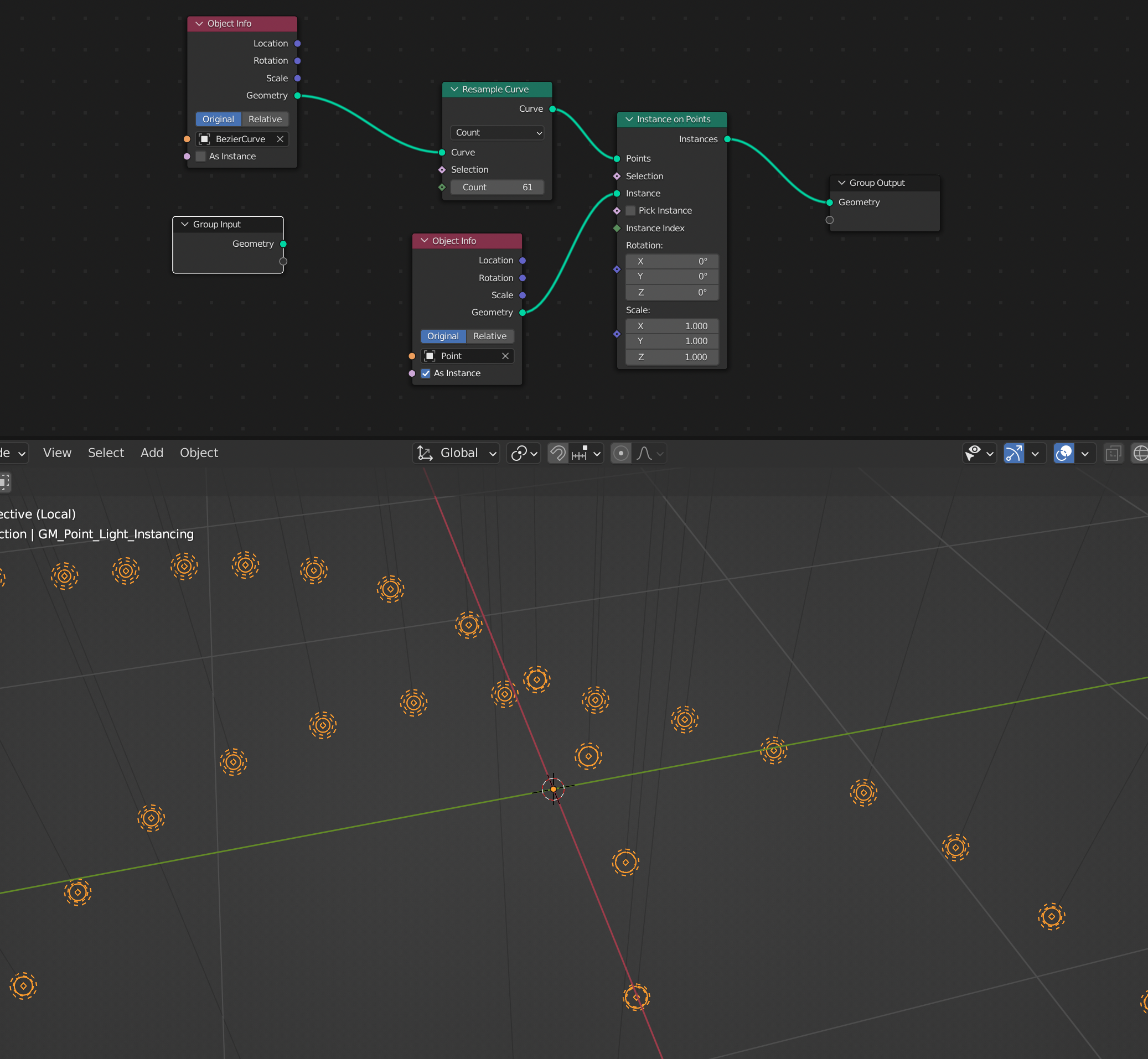Select Relative on Point Object Info

(489, 336)
